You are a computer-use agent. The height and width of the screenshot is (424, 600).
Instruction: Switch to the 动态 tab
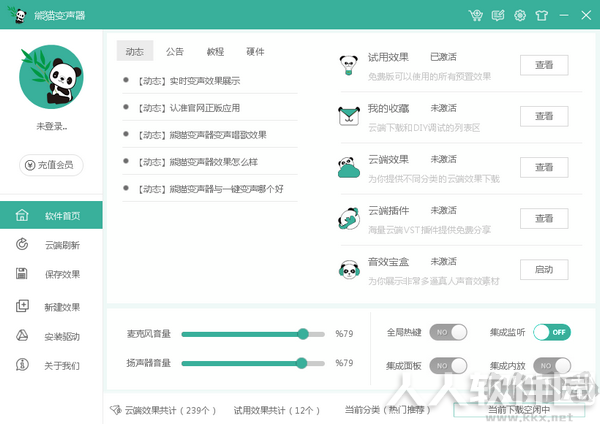(135, 51)
